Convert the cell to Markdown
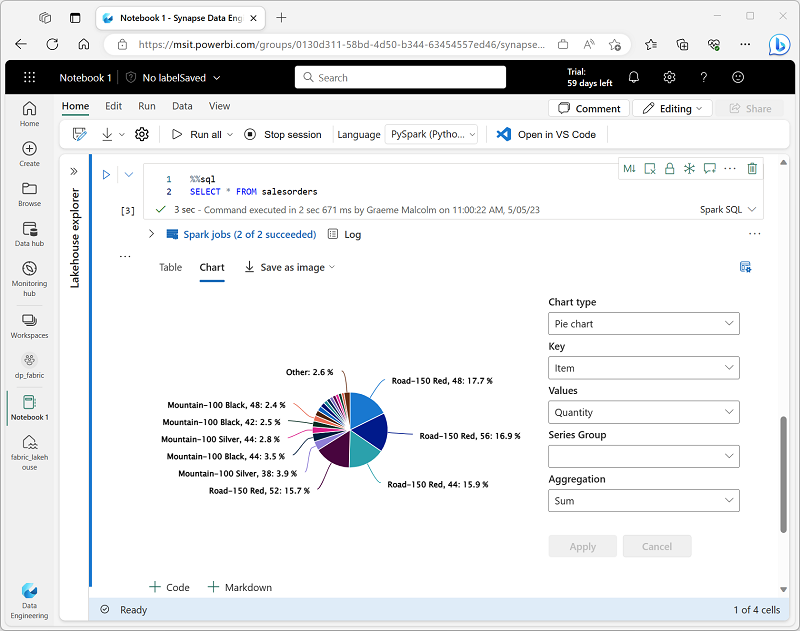 pos(630,170)
